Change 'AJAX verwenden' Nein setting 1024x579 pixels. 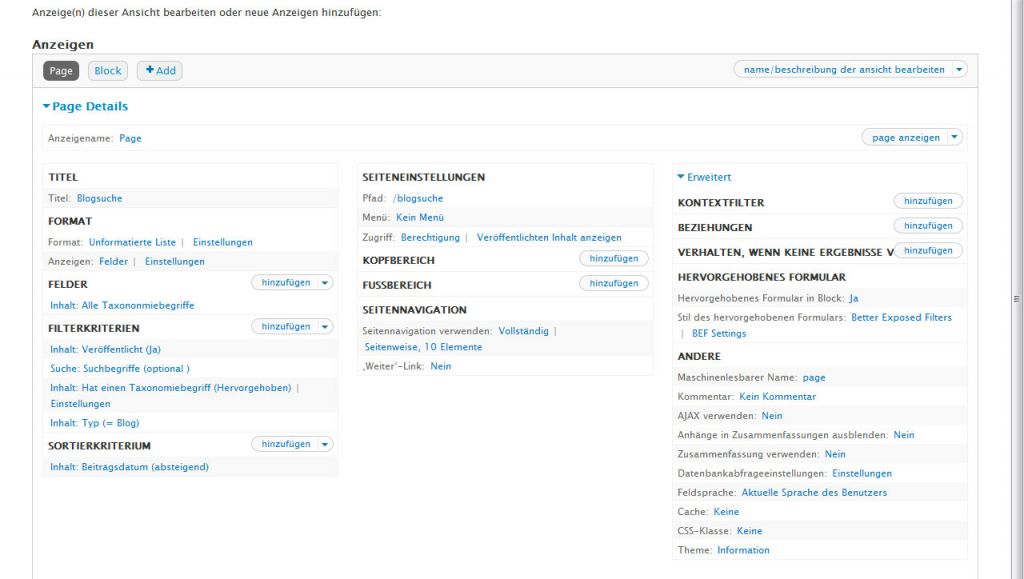771,414
